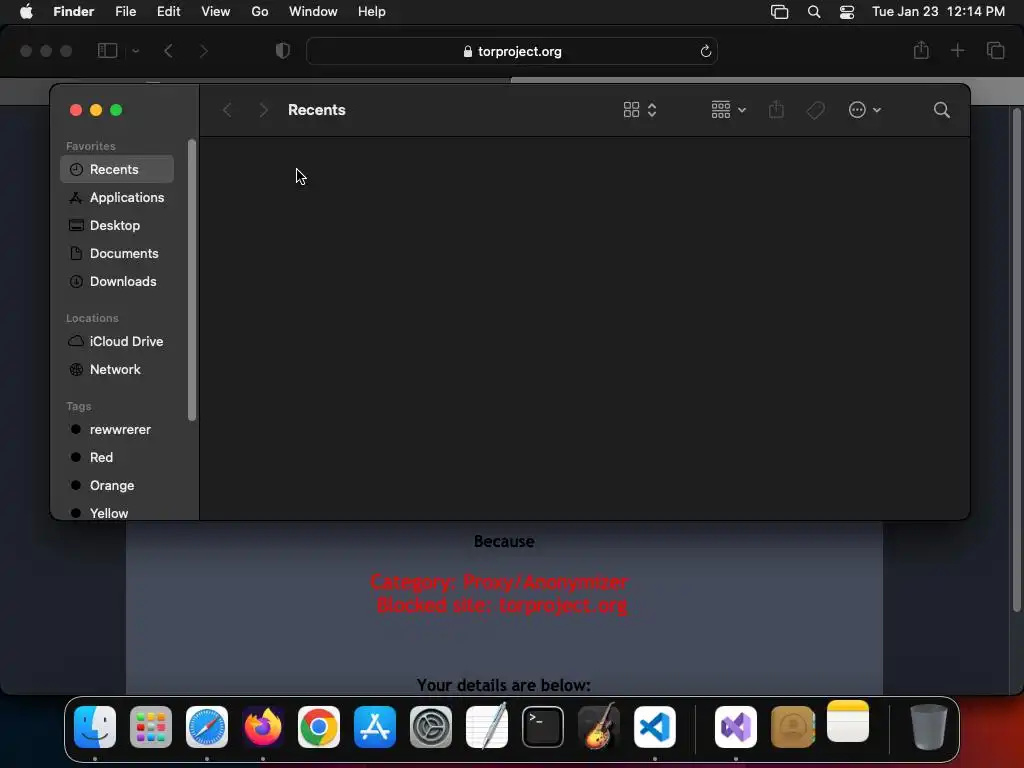The width and height of the screenshot is (1024, 768).
Task: Click Finder forward arrow
Action: [x=263, y=110]
